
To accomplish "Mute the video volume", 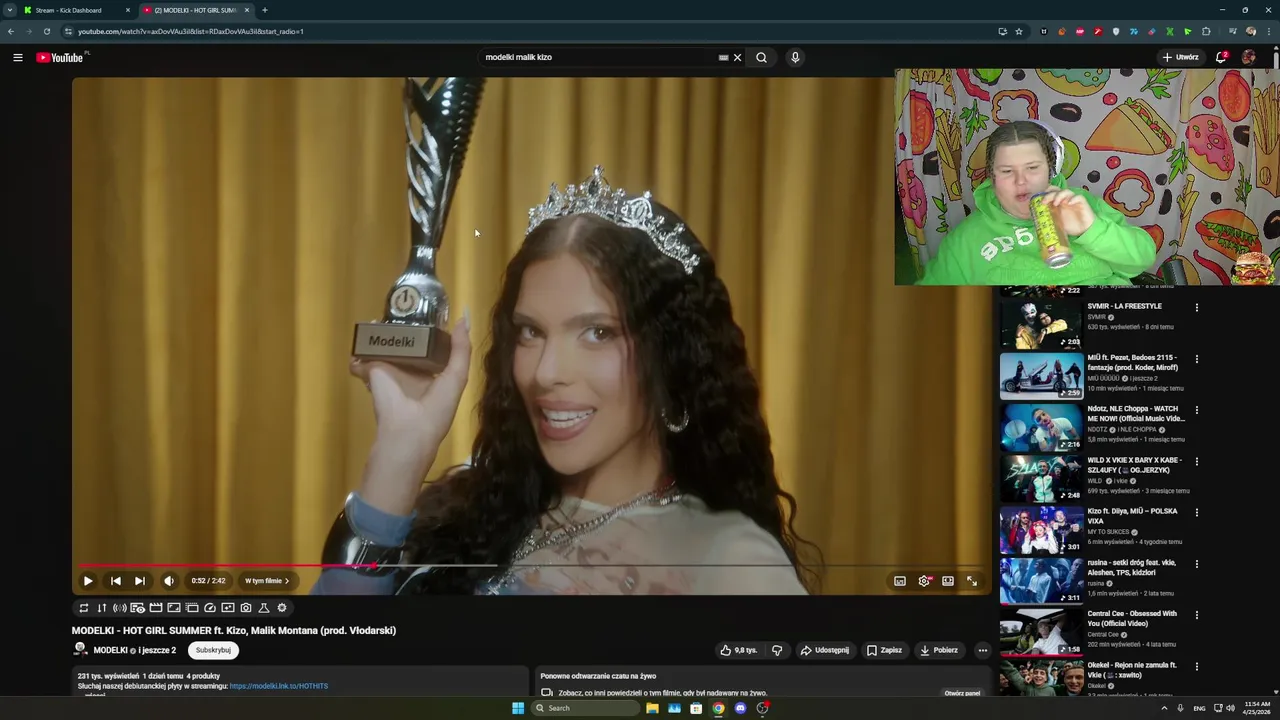I will (x=169, y=581).
